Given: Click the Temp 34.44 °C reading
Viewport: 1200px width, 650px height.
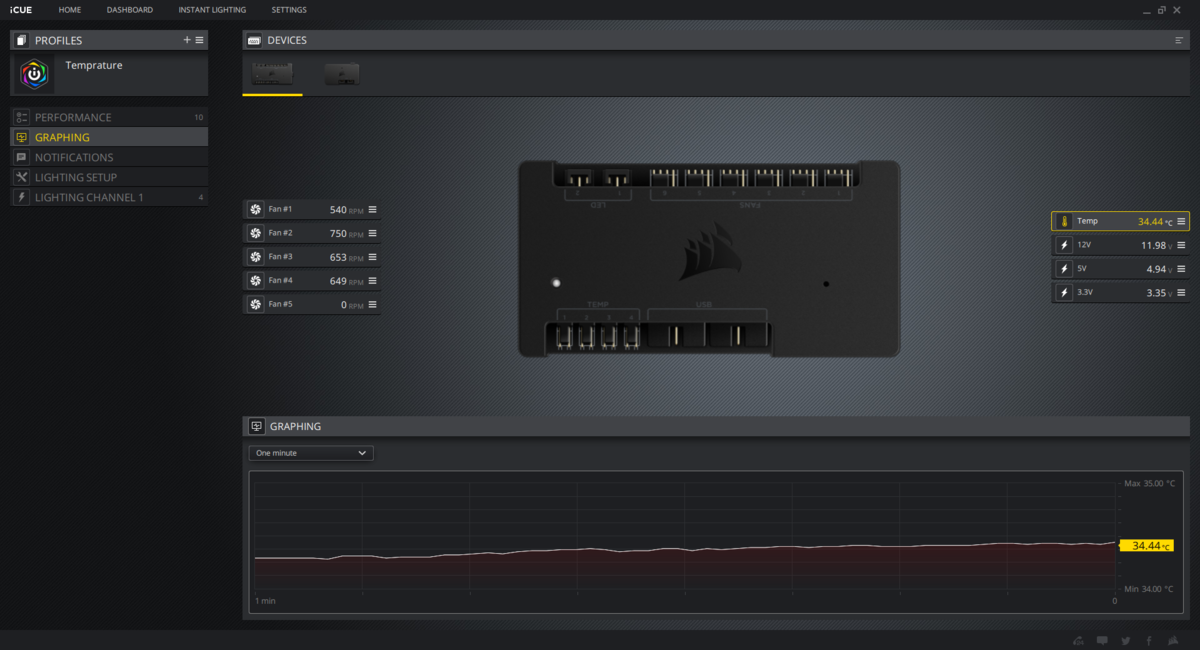Looking at the screenshot, I should click(1155, 222).
